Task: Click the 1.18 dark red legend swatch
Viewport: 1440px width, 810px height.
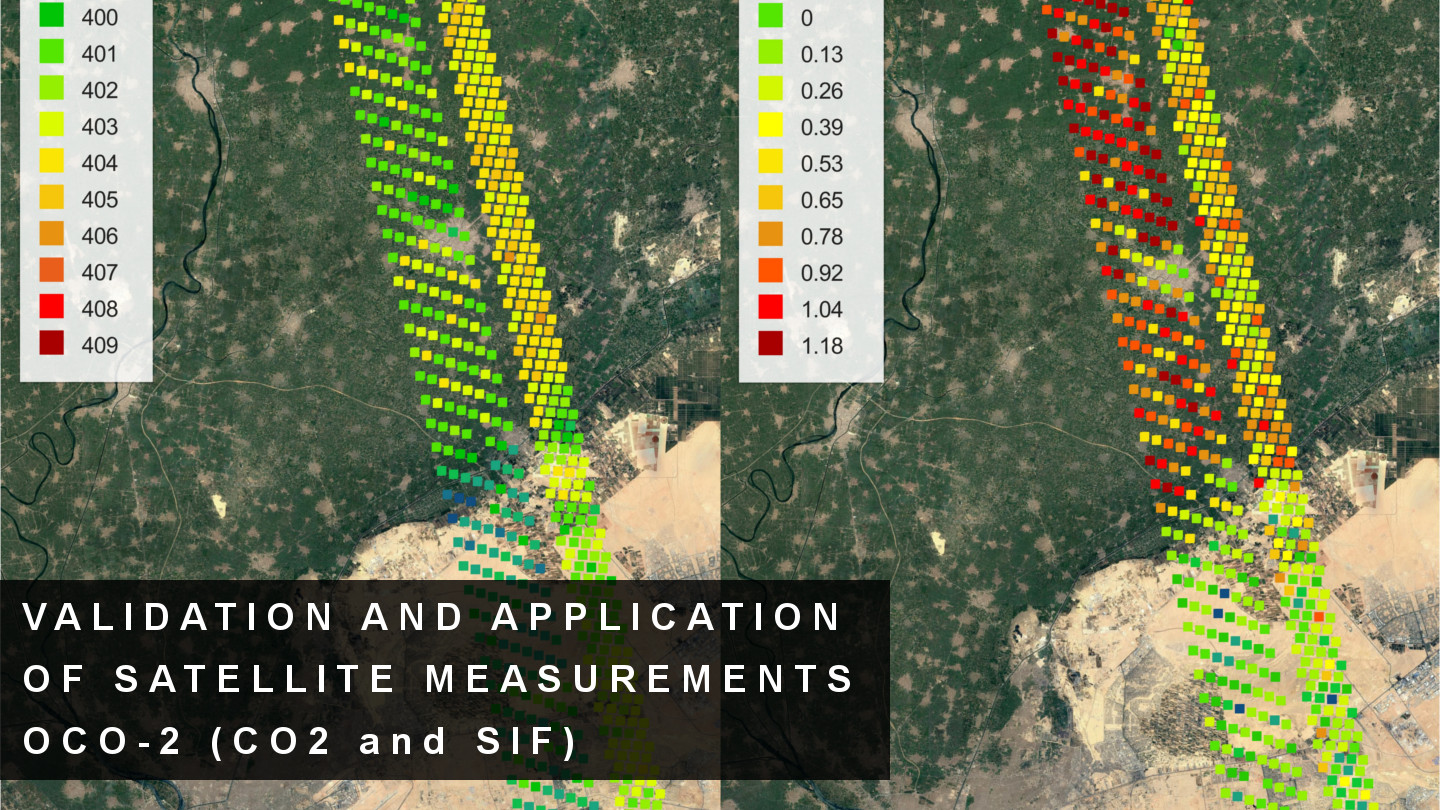Action: 770,345
